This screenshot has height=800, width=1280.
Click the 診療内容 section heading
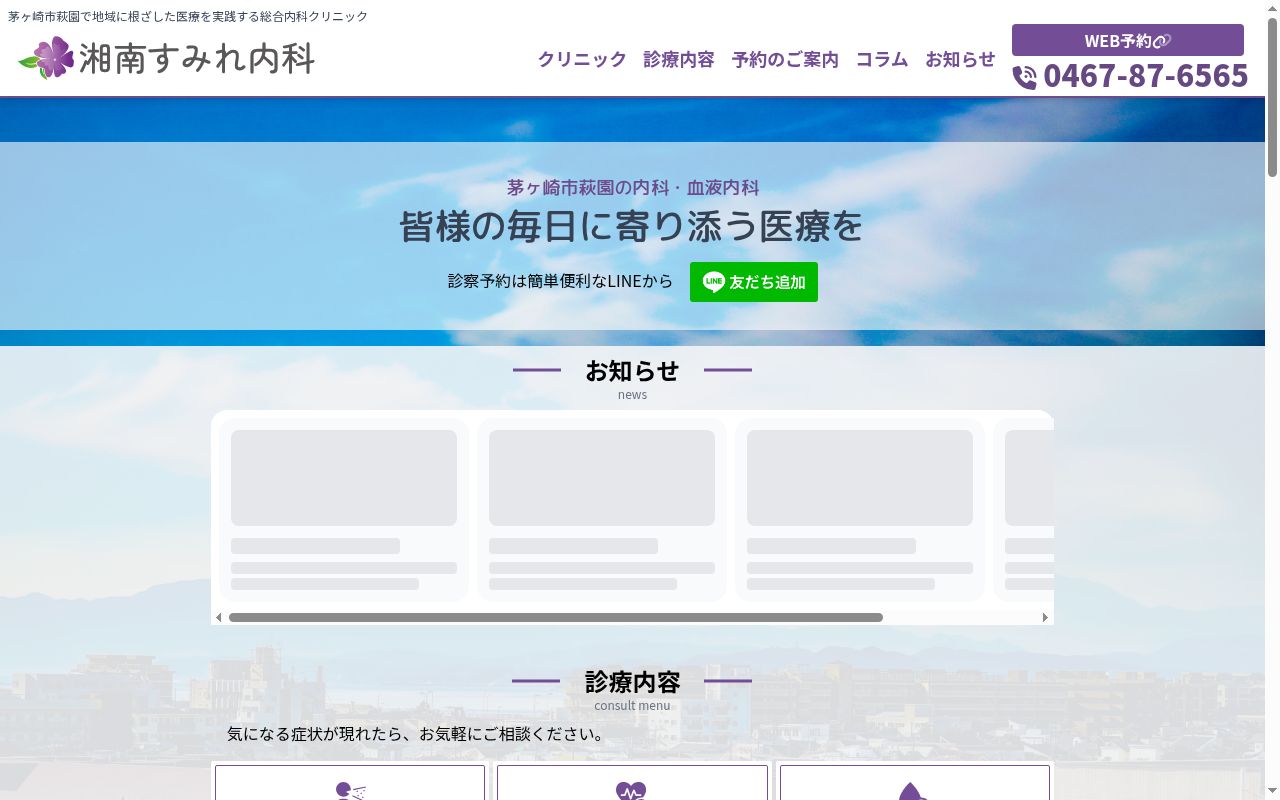point(632,682)
